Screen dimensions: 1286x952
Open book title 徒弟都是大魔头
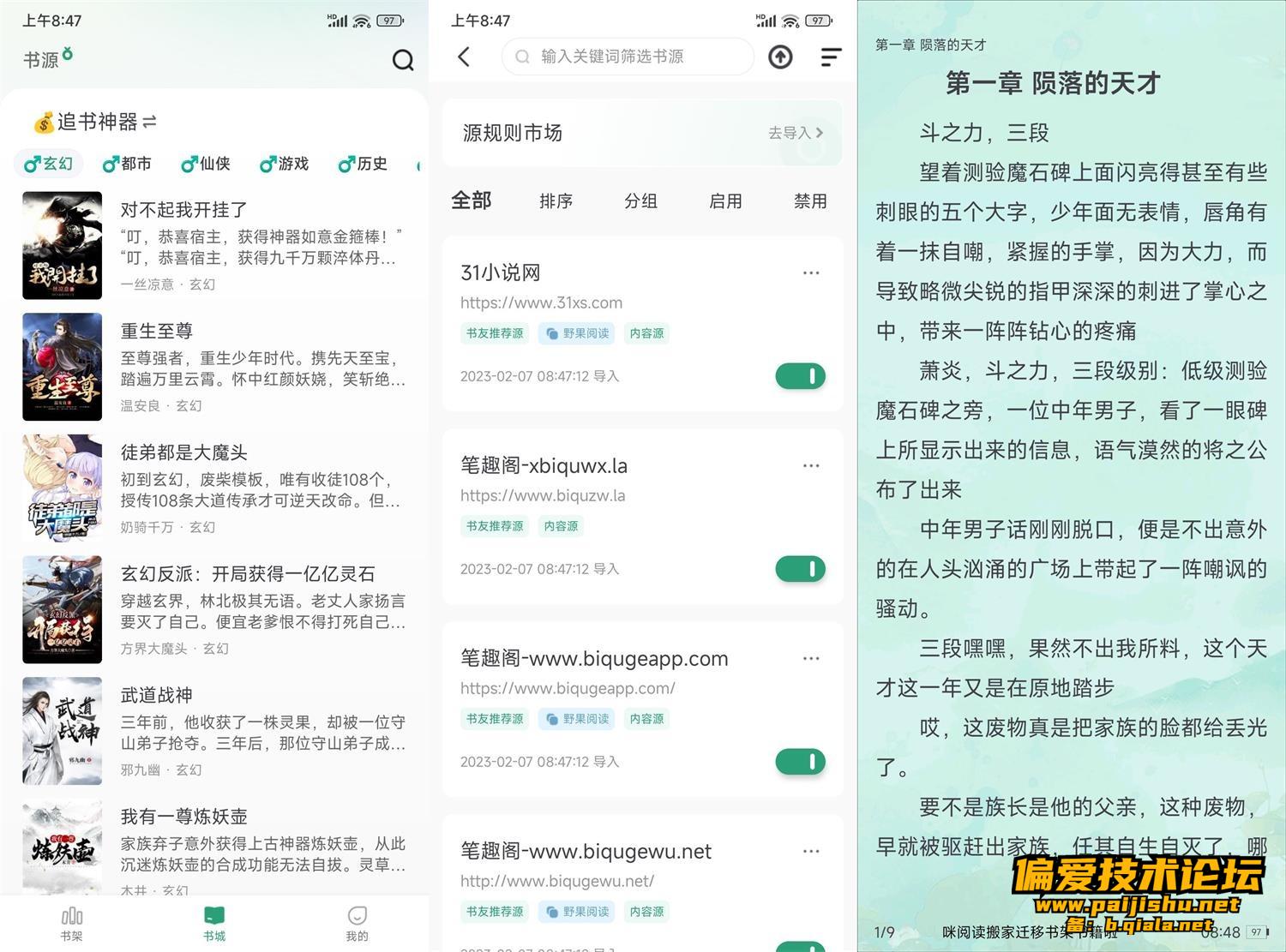pos(183,452)
